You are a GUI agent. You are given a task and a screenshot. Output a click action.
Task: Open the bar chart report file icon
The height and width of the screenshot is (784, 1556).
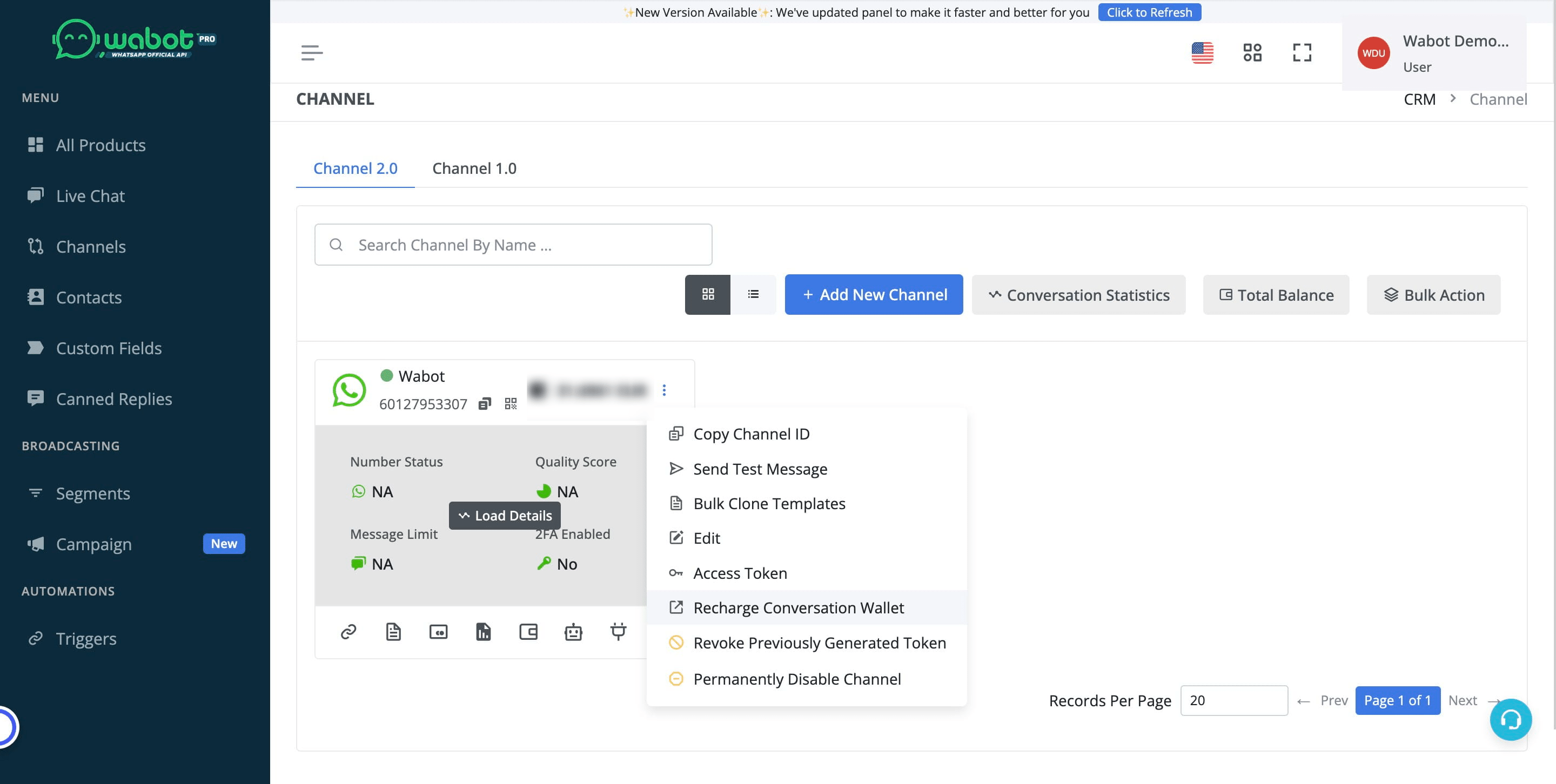click(x=483, y=632)
